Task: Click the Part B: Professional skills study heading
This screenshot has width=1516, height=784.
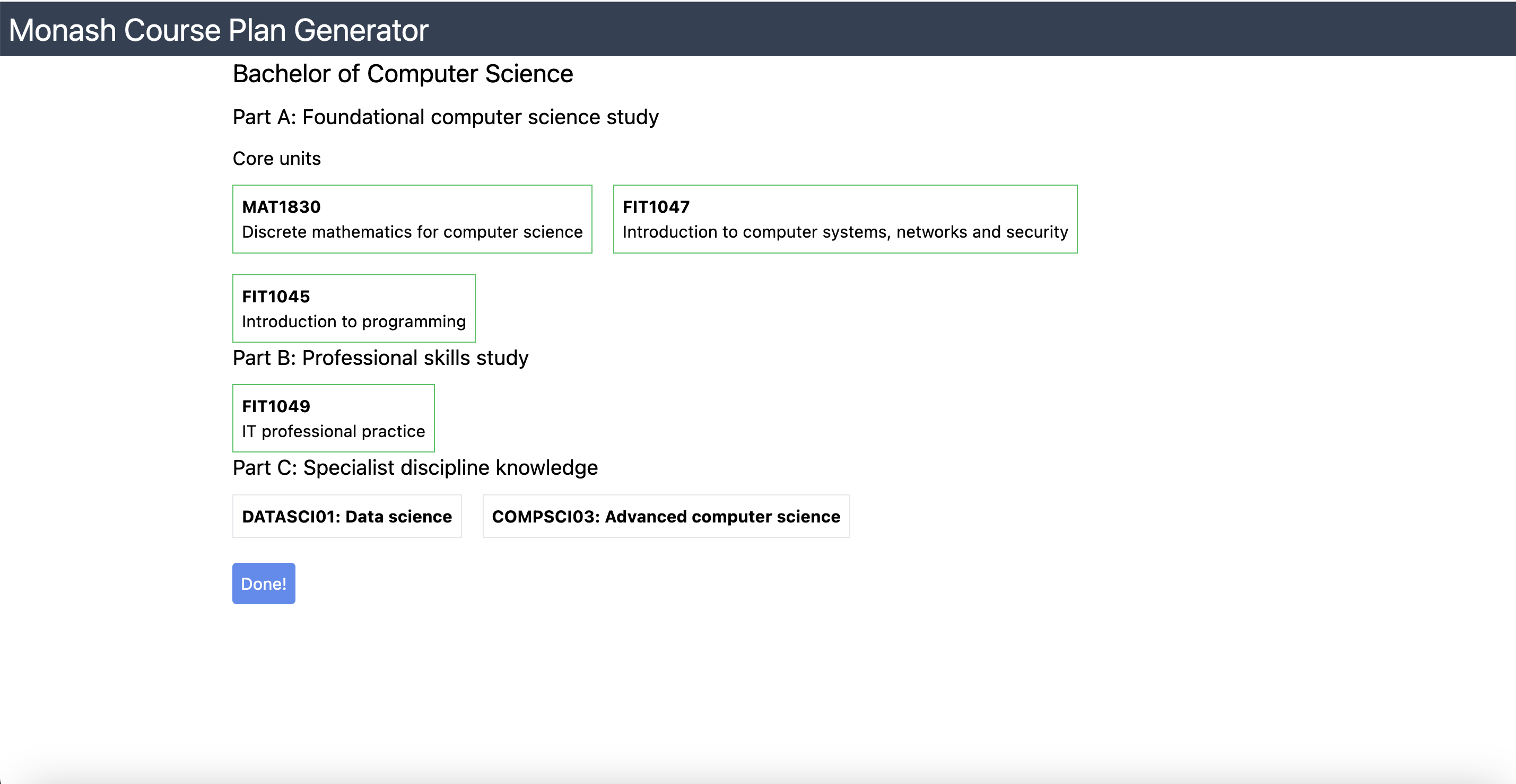Action: [381, 358]
